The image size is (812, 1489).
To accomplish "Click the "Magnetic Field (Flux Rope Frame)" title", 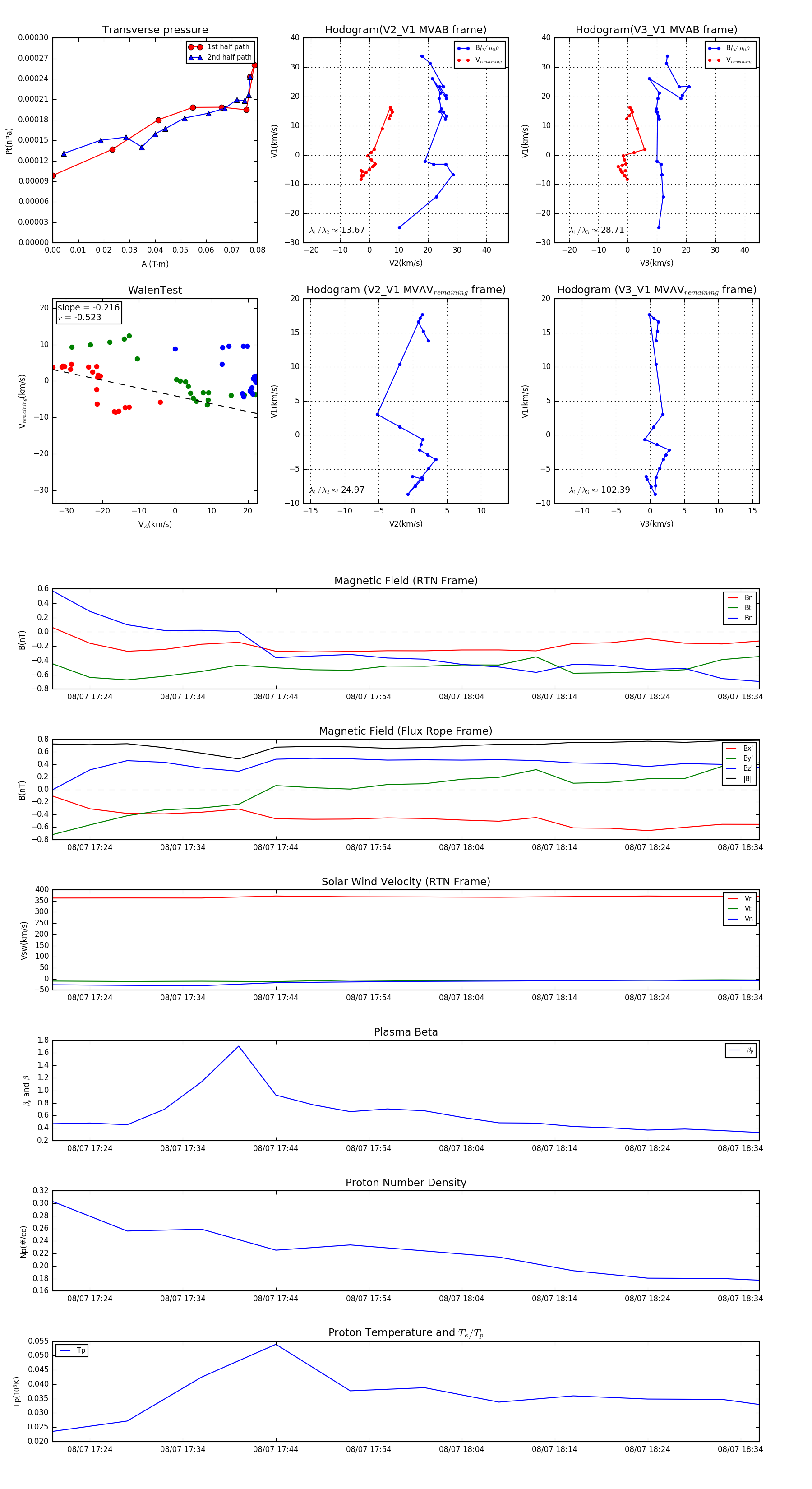I will point(406,731).
